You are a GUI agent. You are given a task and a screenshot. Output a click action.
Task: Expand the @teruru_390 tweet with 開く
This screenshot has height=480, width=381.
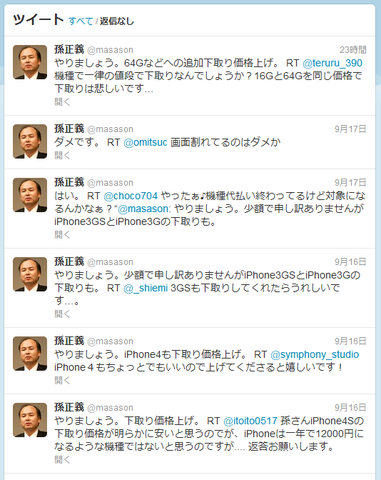[x=62, y=102]
